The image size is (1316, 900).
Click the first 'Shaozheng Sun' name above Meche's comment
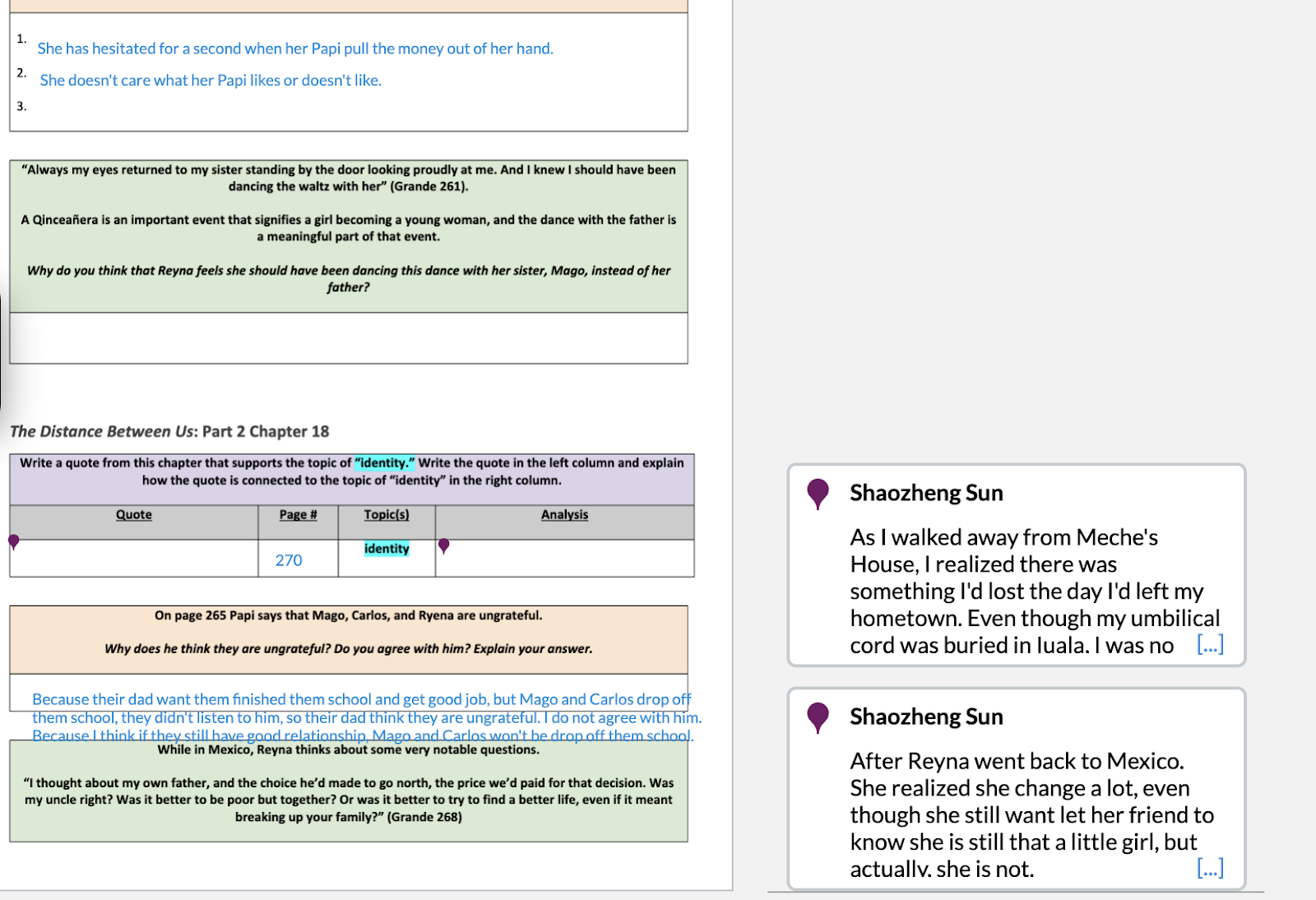tap(926, 493)
